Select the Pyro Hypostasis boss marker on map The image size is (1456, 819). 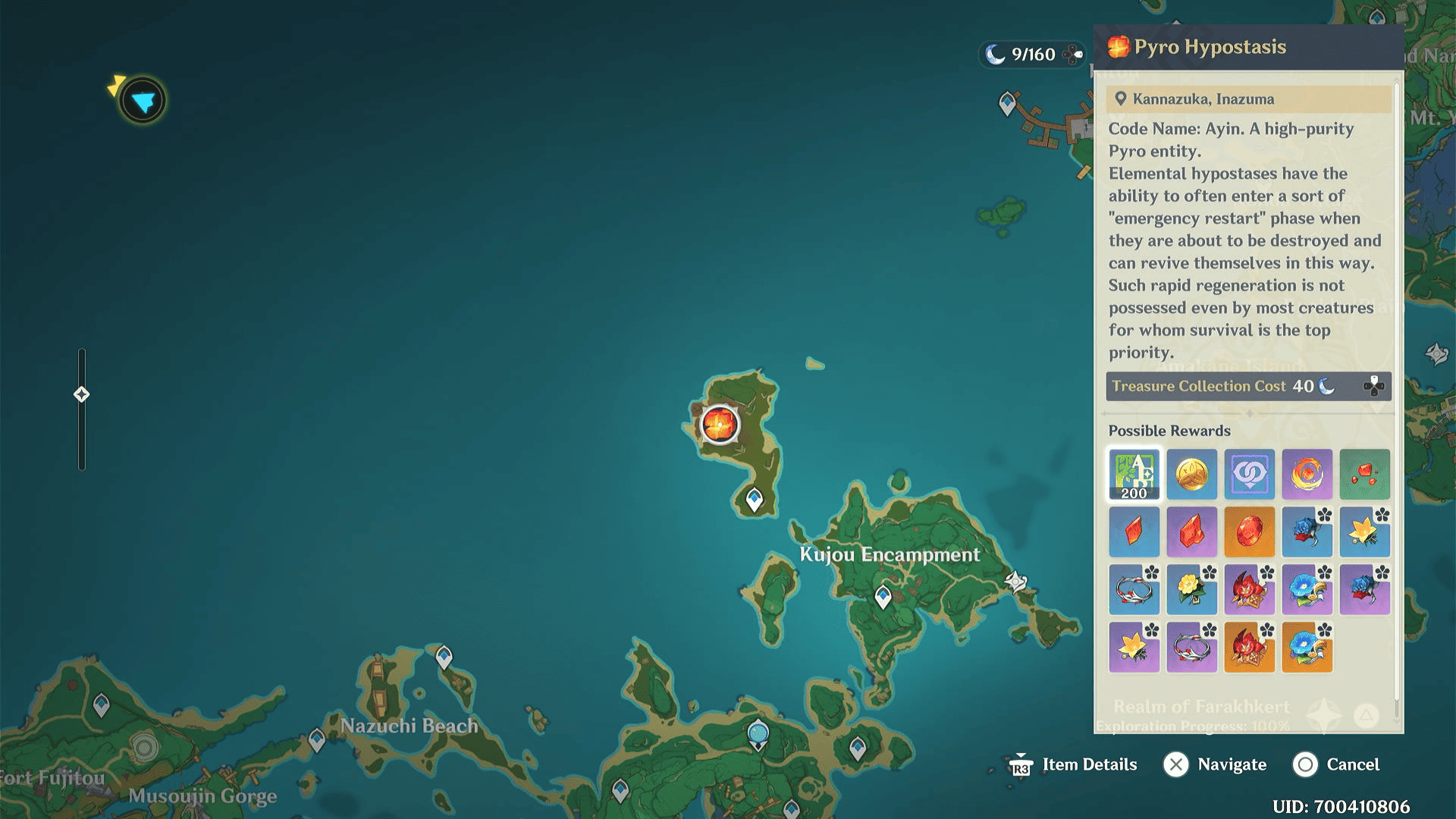coord(719,424)
